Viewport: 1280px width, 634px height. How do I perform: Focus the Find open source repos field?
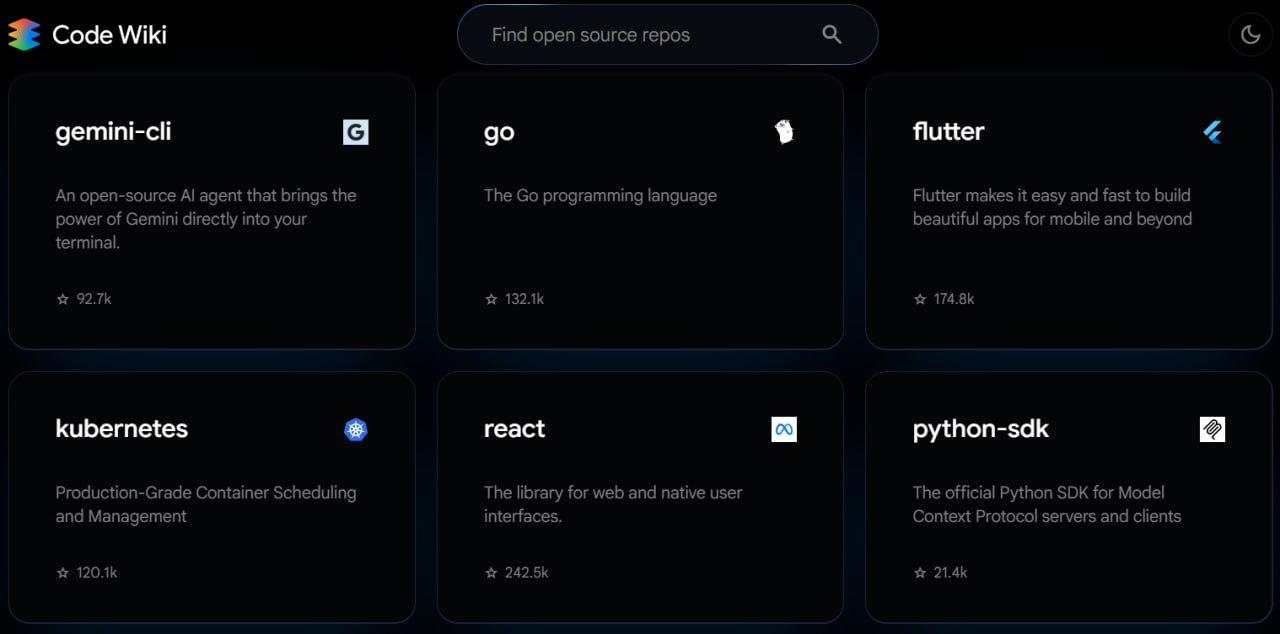[x=667, y=35]
